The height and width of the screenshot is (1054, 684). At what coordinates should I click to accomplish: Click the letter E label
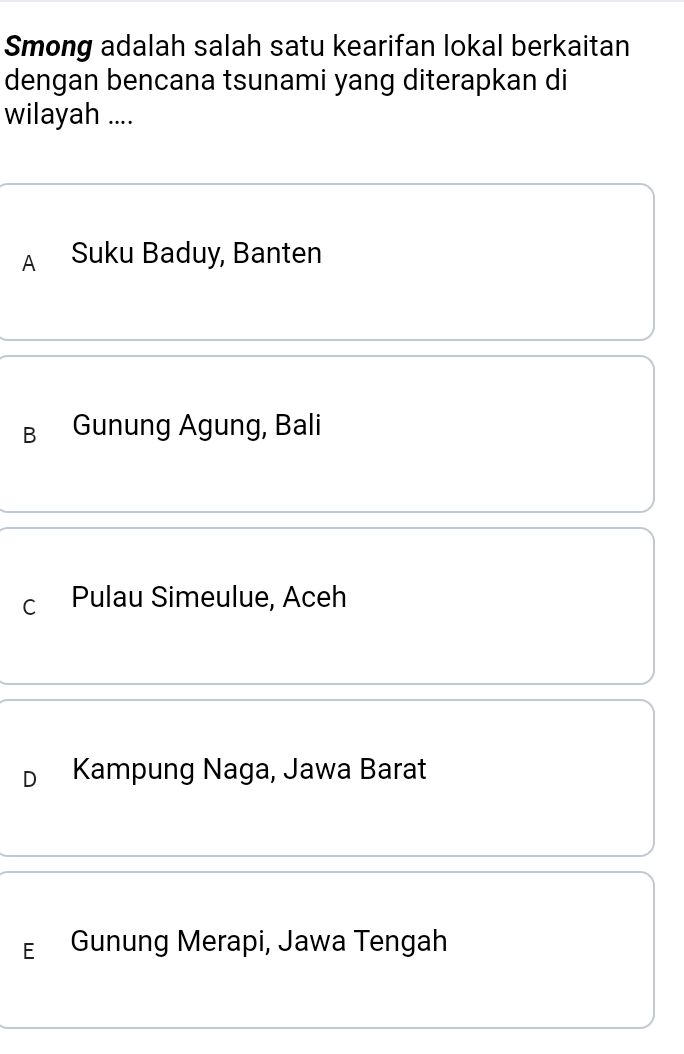[x=28, y=952]
